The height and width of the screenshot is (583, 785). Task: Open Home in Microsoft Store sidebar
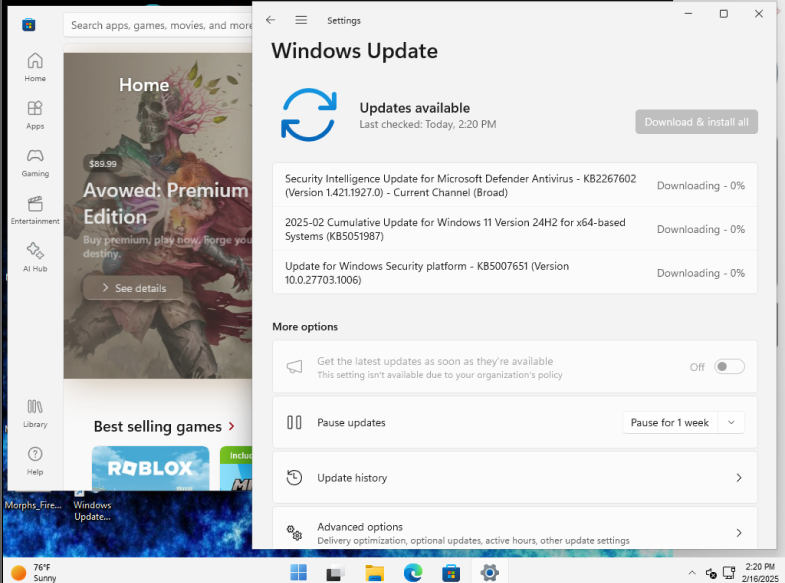pyautogui.click(x=35, y=67)
